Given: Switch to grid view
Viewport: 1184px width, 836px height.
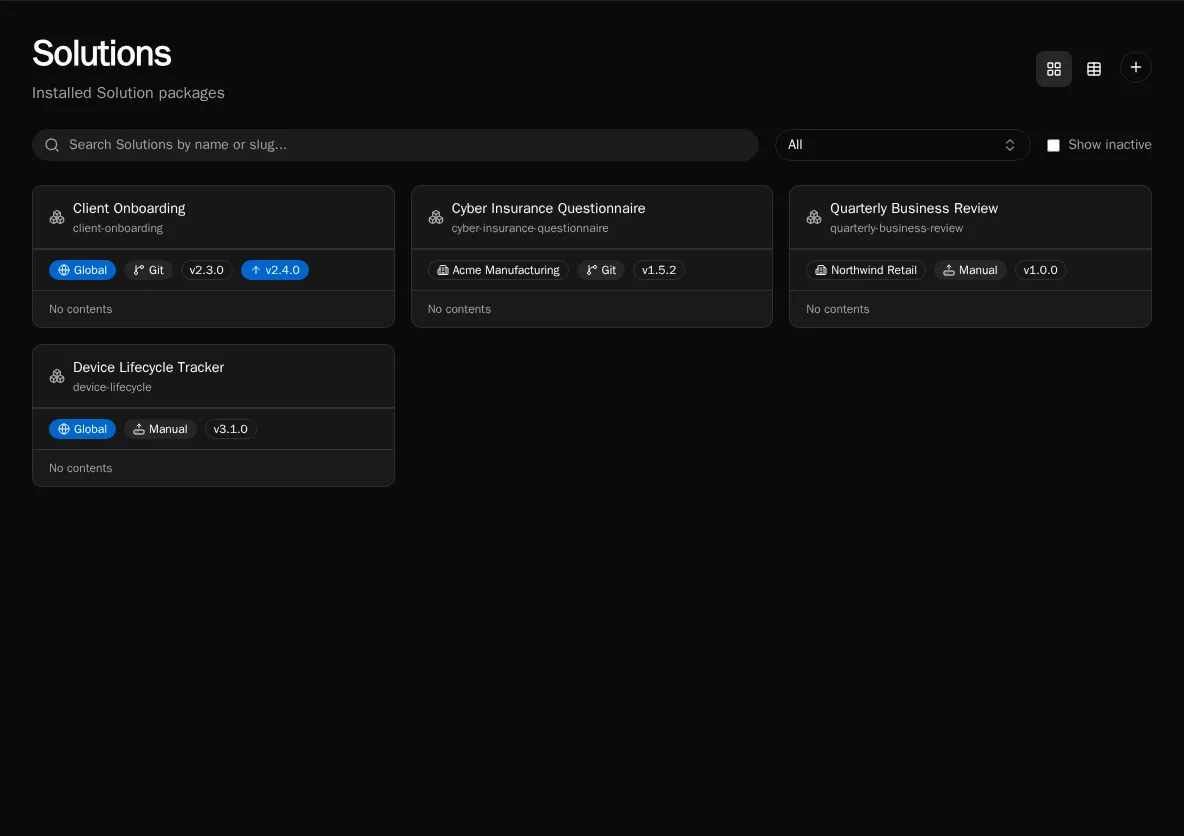Looking at the screenshot, I should [x=1053, y=69].
